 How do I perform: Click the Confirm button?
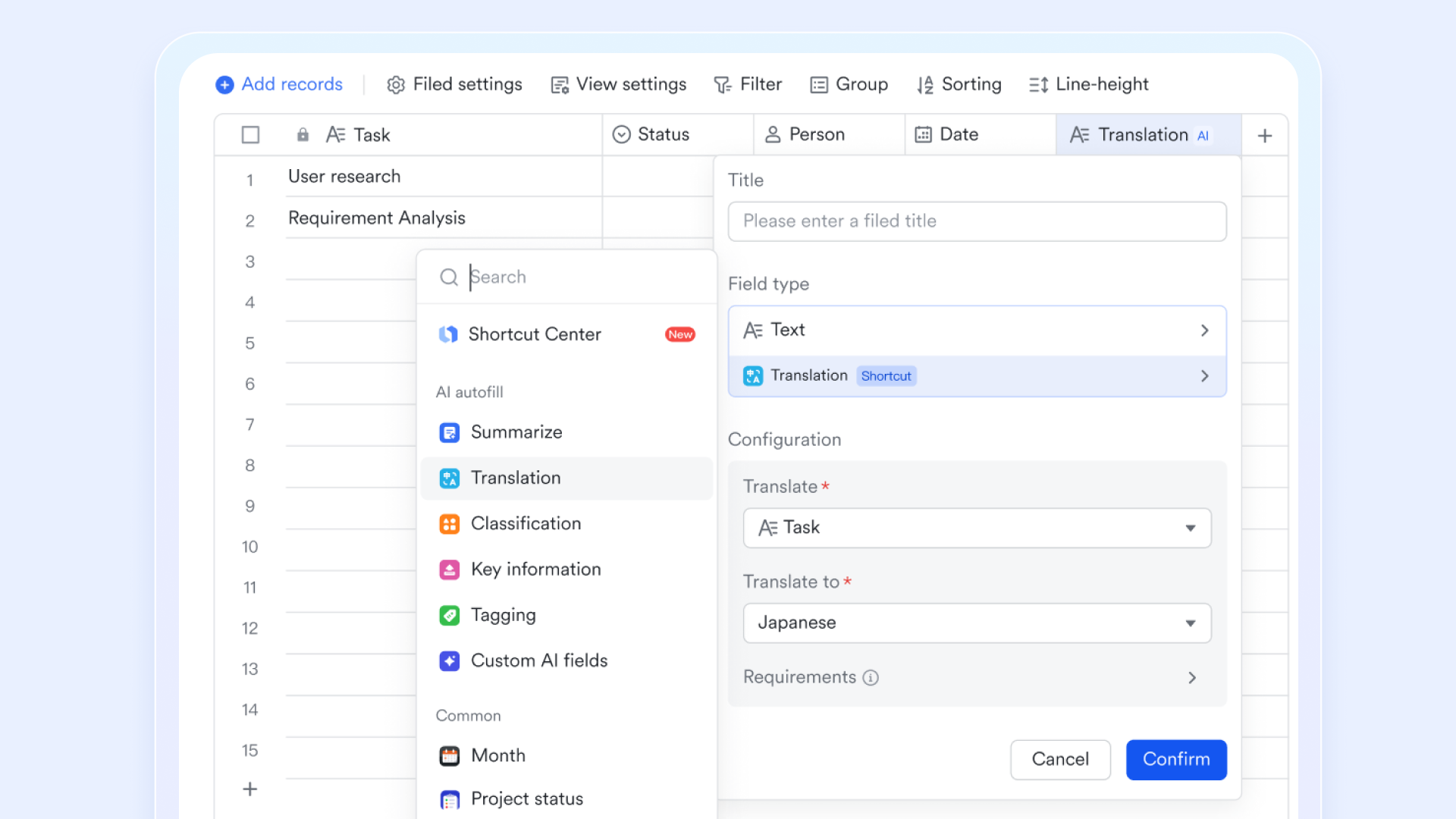pyautogui.click(x=1176, y=760)
